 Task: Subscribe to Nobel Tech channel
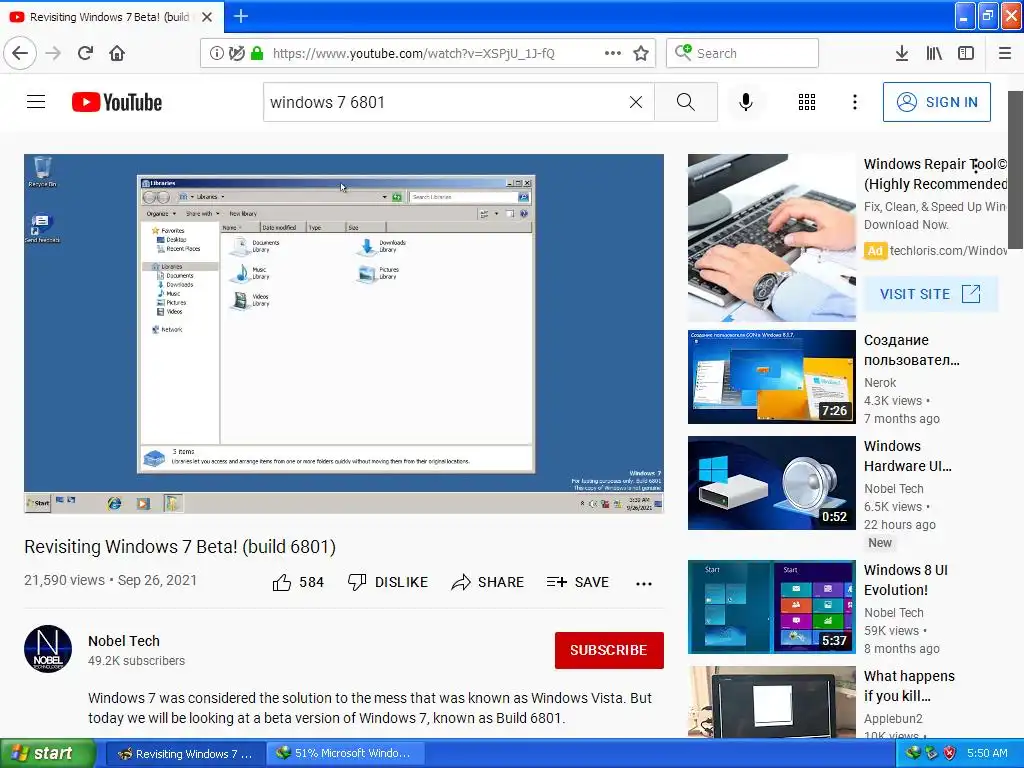coord(609,650)
